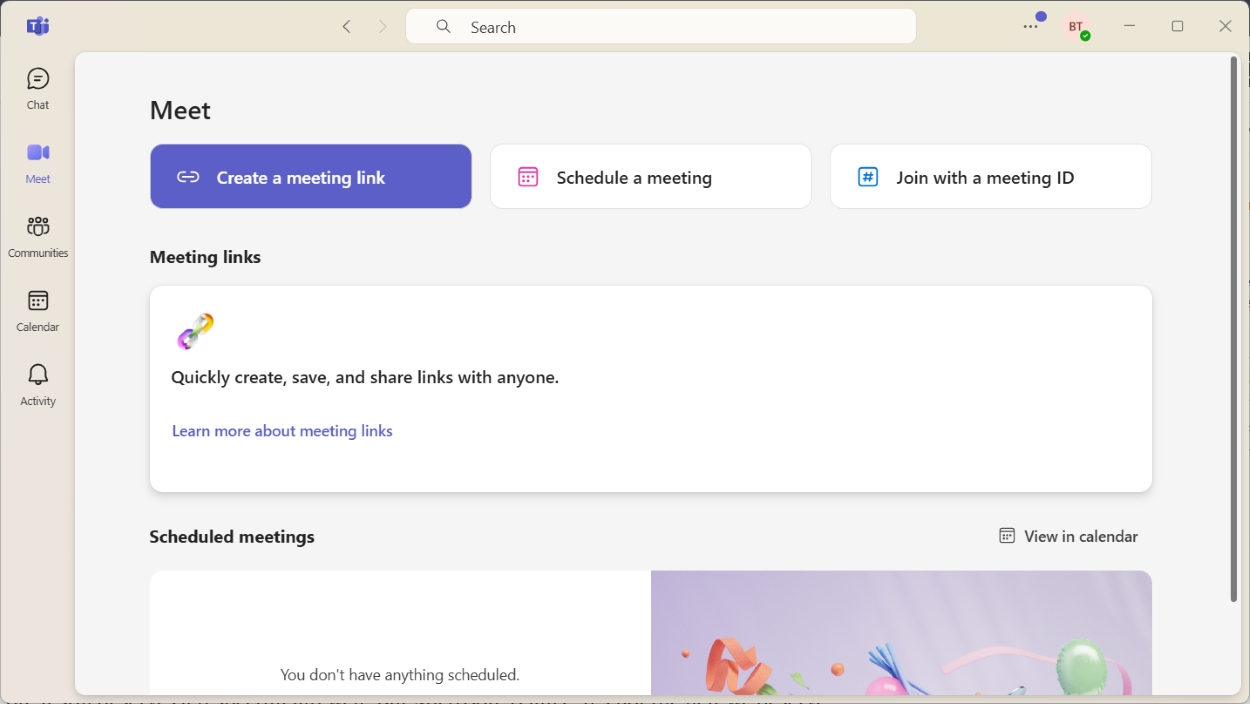The image size is (1250, 704).
Task: Click the back navigation arrow
Action: 346,26
